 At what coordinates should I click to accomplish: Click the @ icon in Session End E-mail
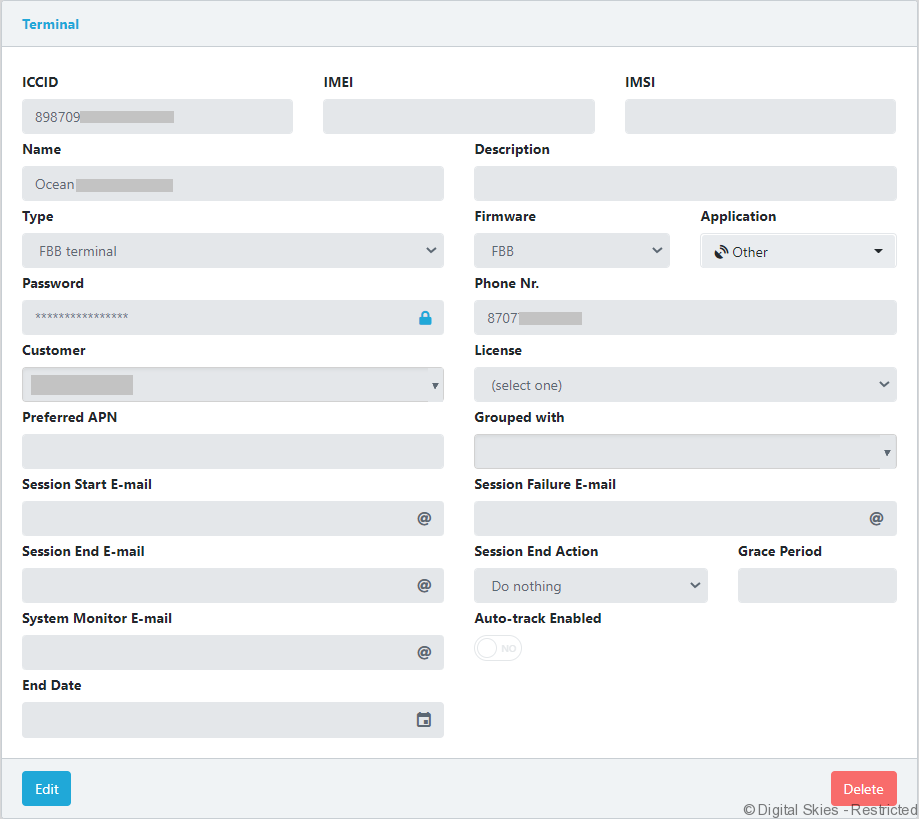coord(424,586)
